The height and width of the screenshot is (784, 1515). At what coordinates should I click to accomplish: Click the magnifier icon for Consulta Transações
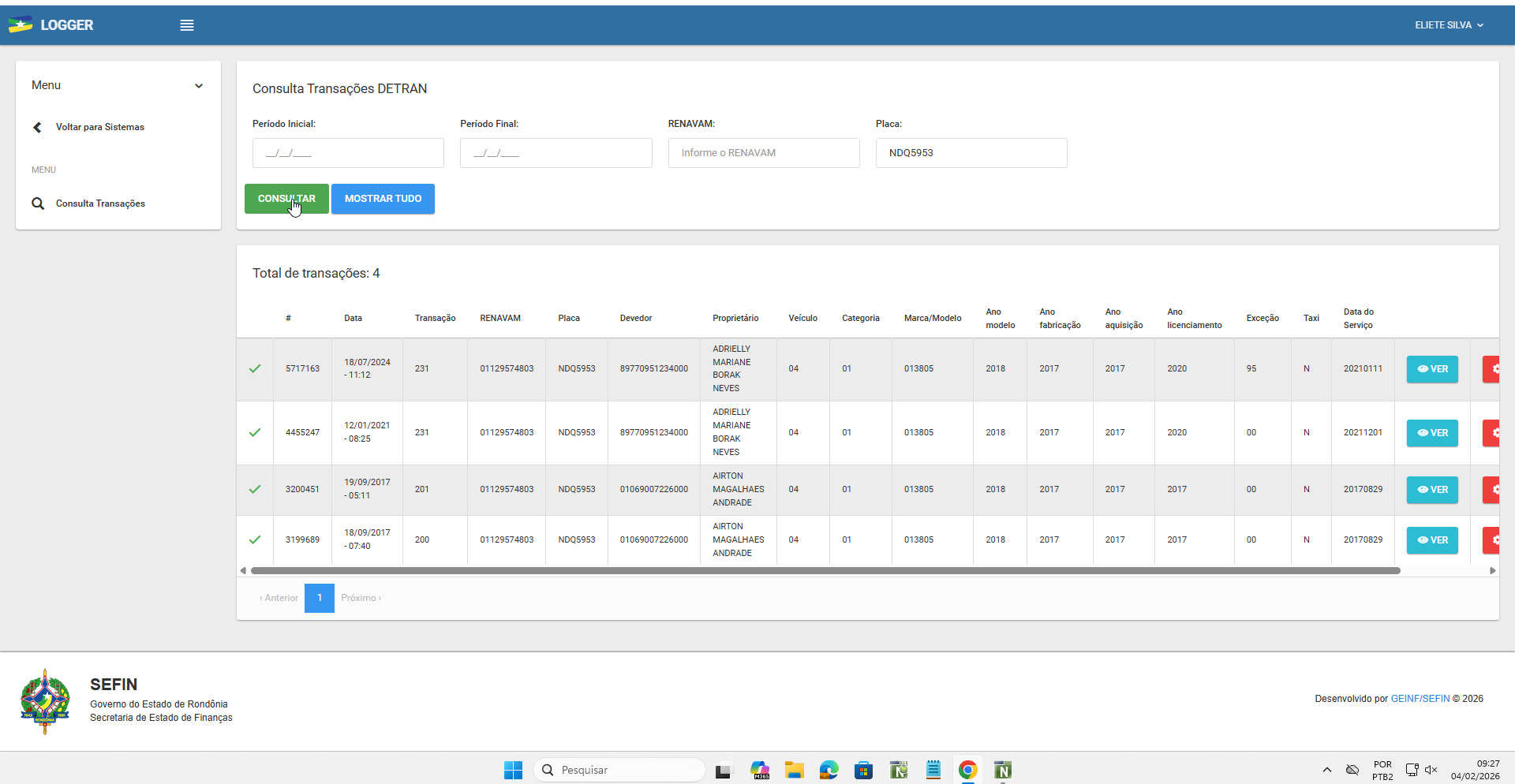[x=38, y=203]
